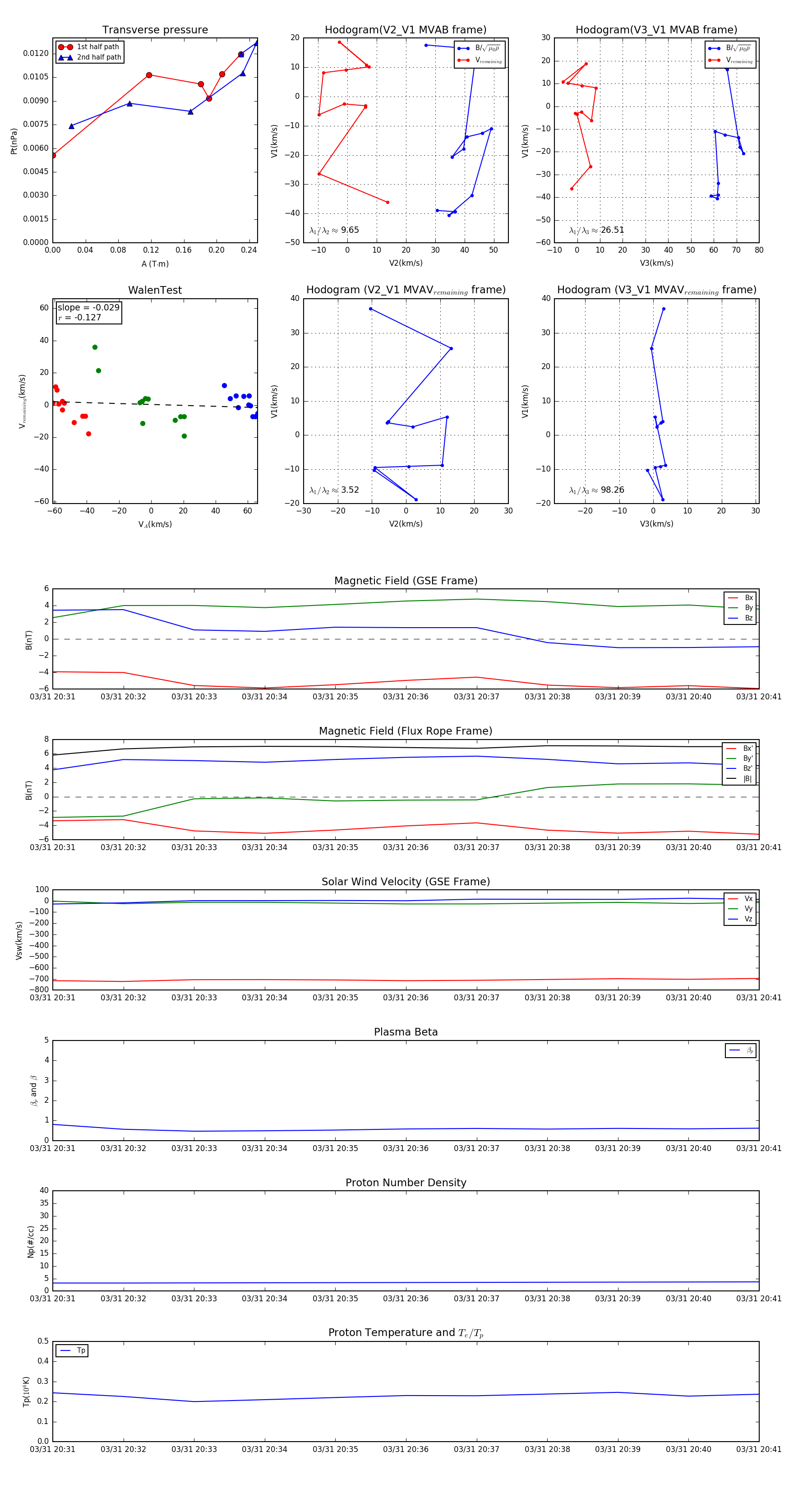This screenshot has width=812, height=1489.
Task: Click '1st half path' legend entry
Action: click(x=89, y=47)
